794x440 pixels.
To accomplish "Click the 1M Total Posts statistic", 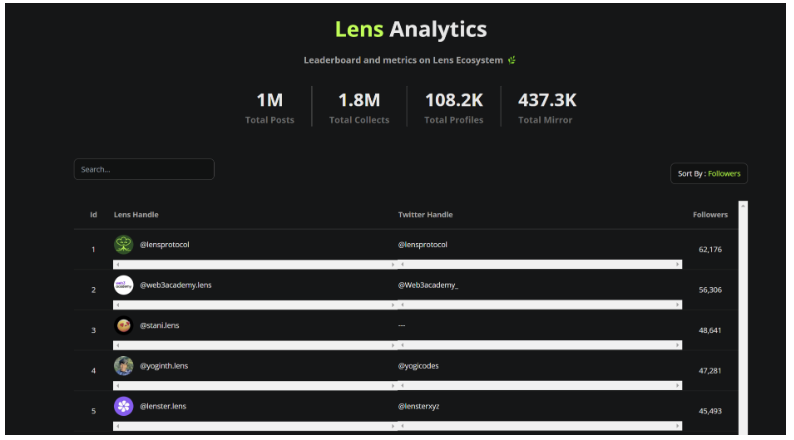I will 270,108.
